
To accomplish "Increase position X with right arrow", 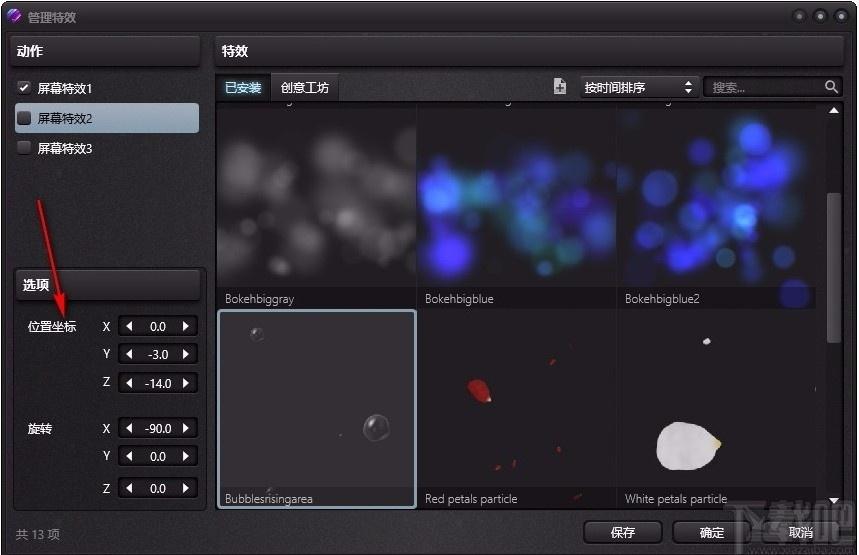I will click(186, 327).
